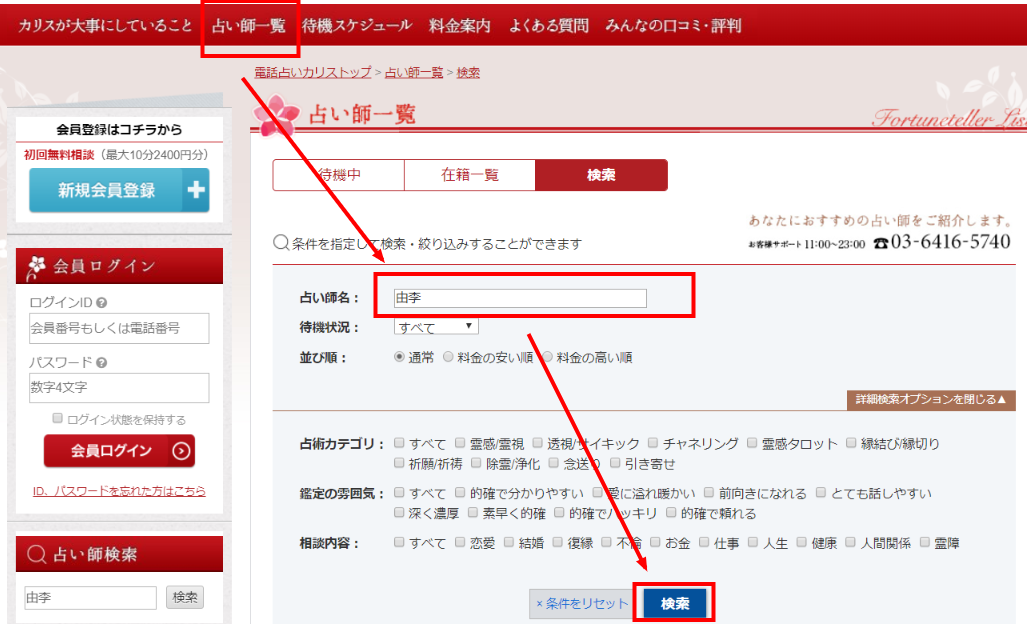Open the ID、パスワードを忘れた方はこちら link
This screenshot has width=1027, height=624.
[x=119, y=491]
